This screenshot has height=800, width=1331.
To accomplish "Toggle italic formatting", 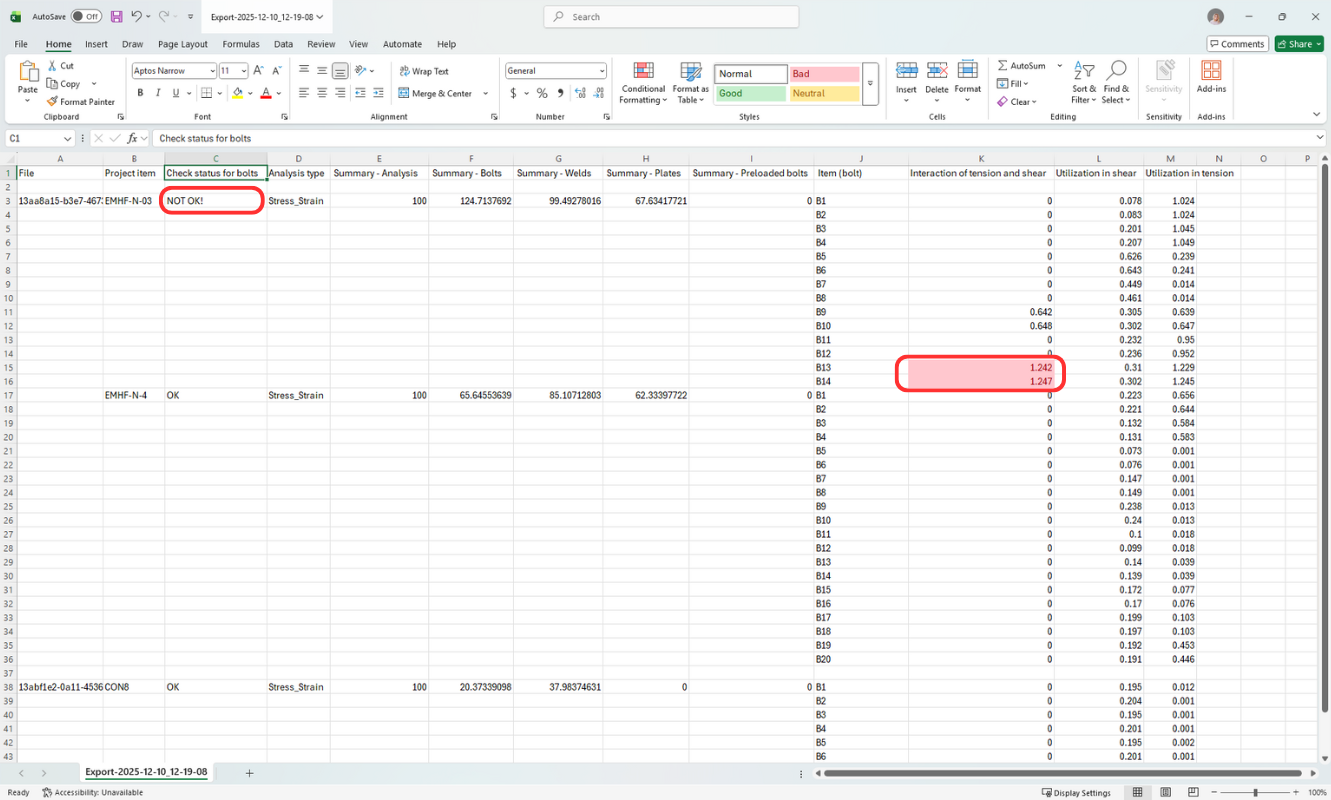I will tap(158, 93).
